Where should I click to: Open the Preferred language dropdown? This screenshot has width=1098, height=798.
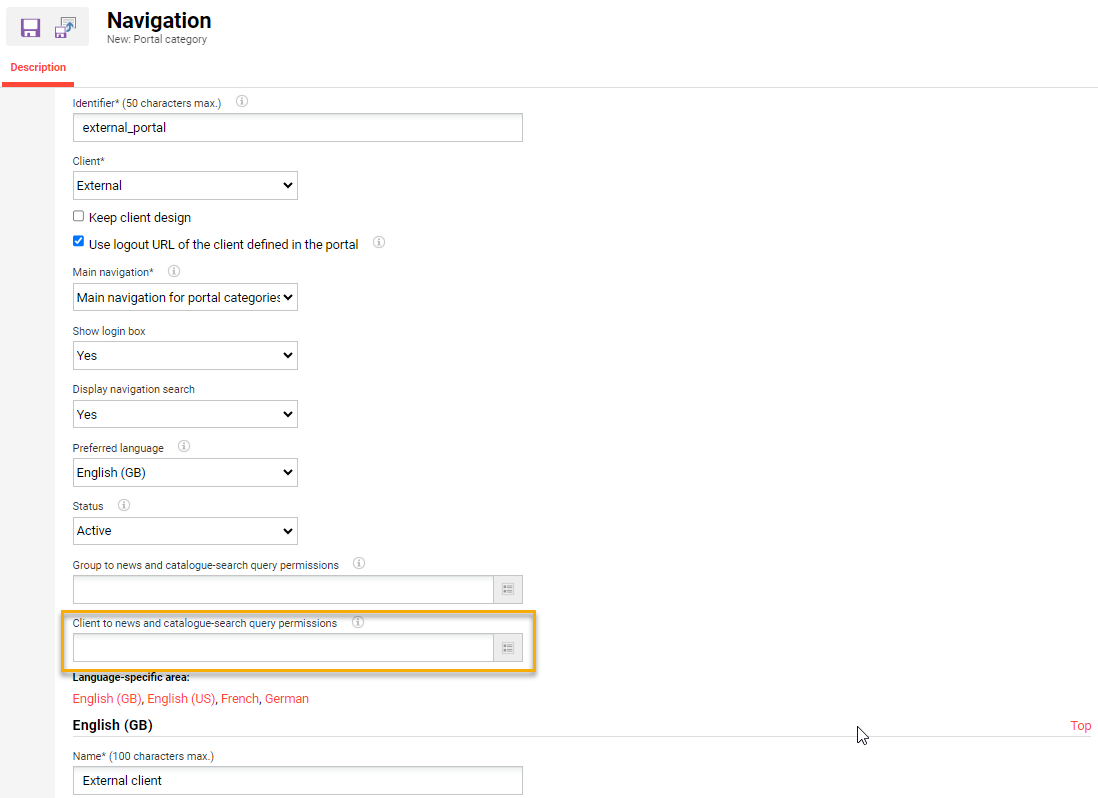click(185, 472)
